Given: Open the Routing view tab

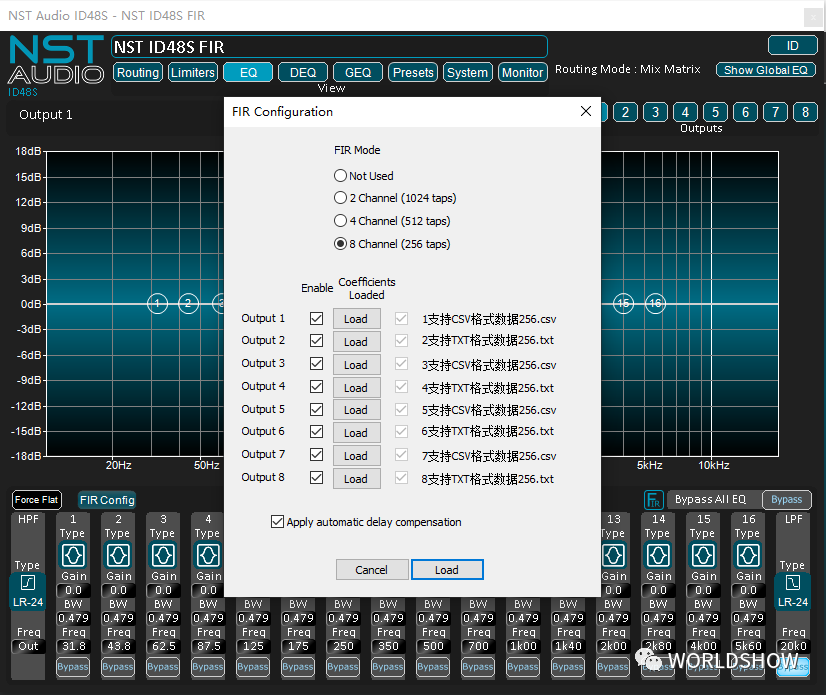Looking at the screenshot, I should [137, 72].
